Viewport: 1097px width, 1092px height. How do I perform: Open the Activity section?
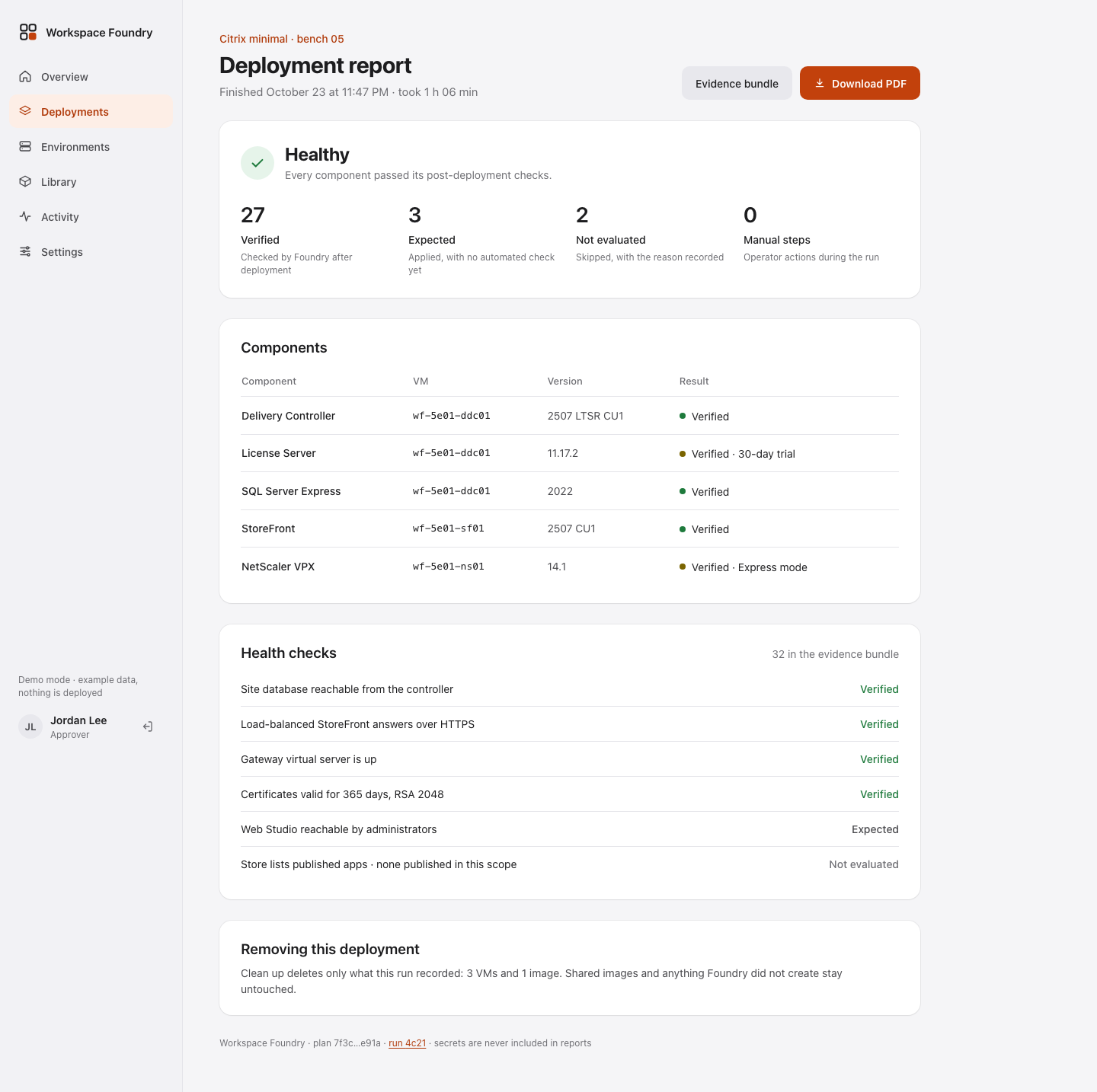(91, 217)
